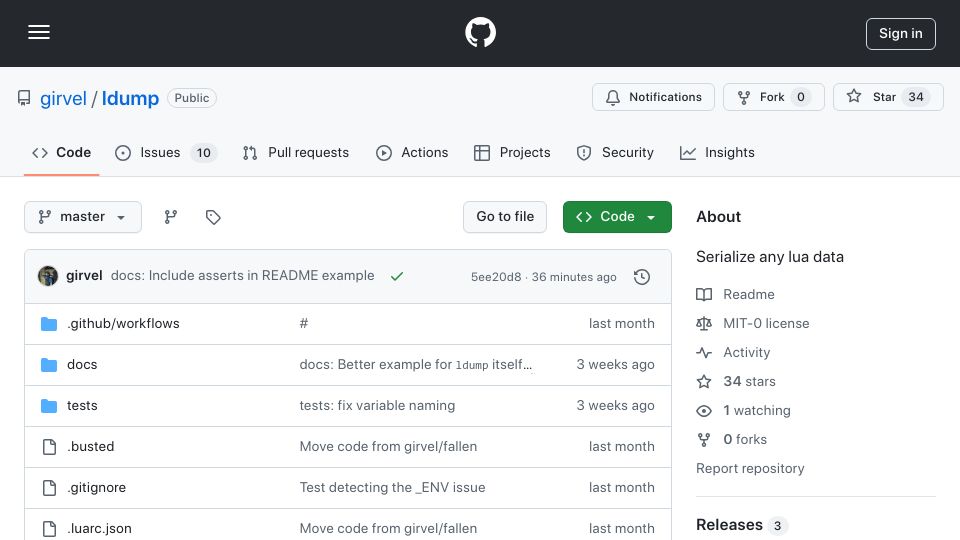Click the Sign in button
The width and height of the screenshot is (960, 540).
pos(901,34)
